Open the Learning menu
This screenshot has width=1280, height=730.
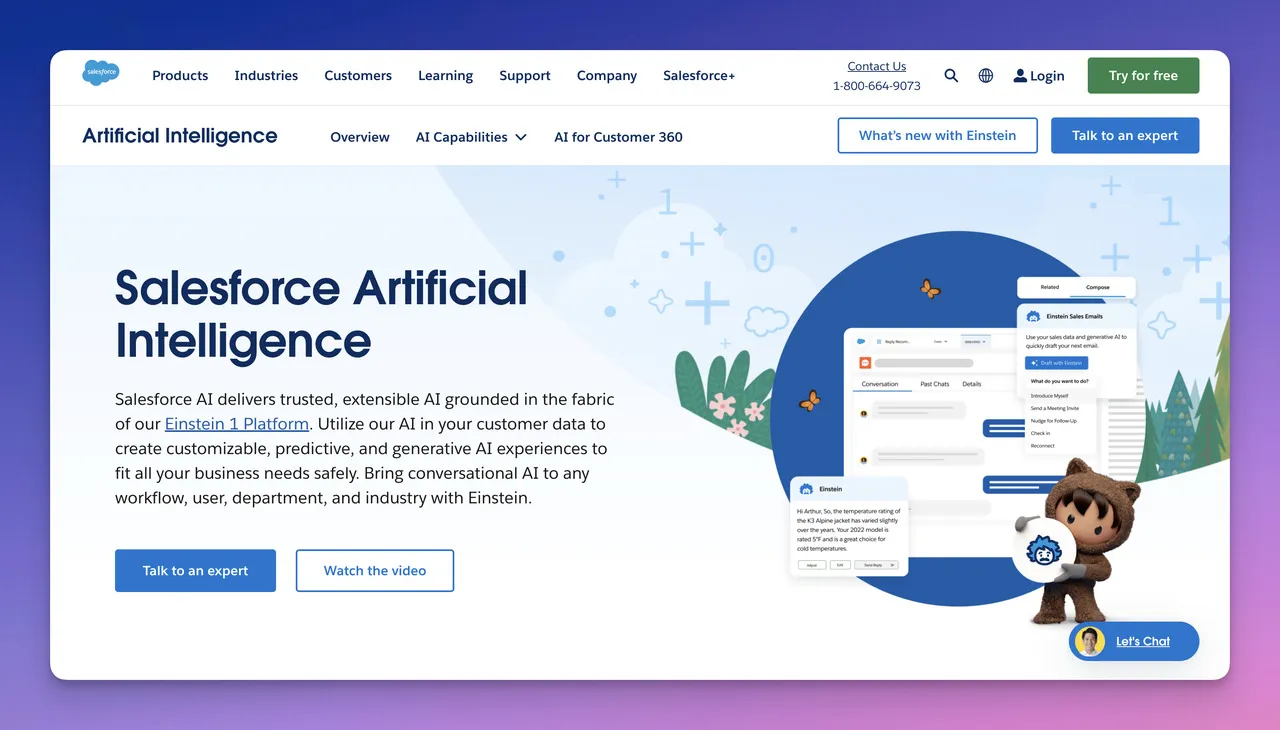point(446,76)
